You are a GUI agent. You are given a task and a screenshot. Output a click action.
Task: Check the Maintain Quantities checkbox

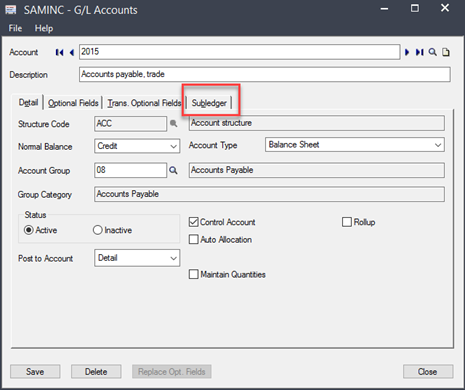click(x=193, y=274)
